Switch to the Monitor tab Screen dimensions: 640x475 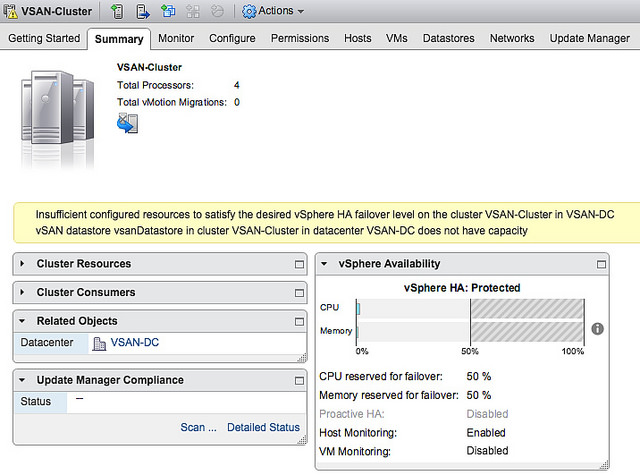176,38
